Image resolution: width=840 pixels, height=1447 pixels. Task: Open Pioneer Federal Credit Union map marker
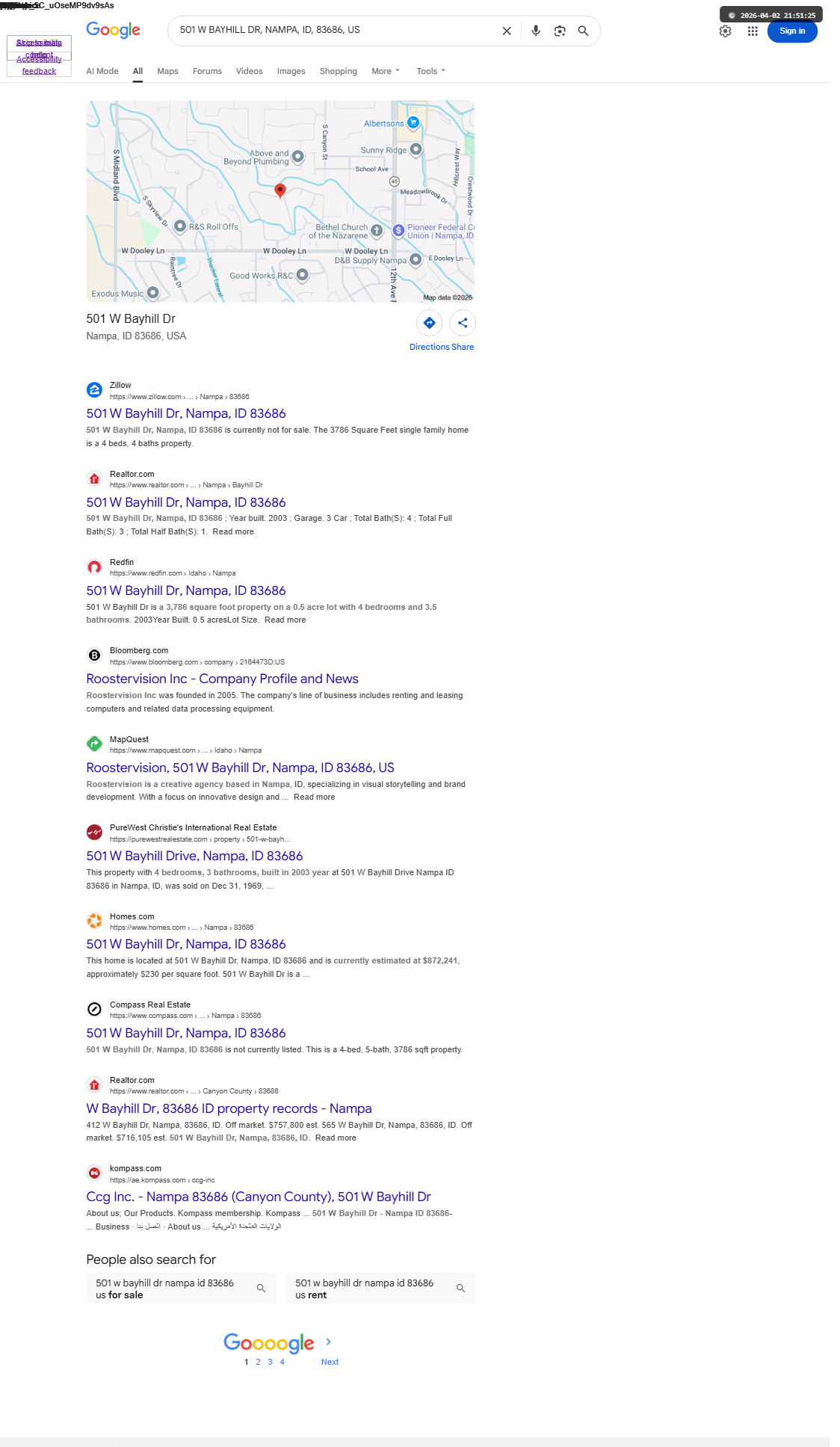pyautogui.click(x=398, y=230)
